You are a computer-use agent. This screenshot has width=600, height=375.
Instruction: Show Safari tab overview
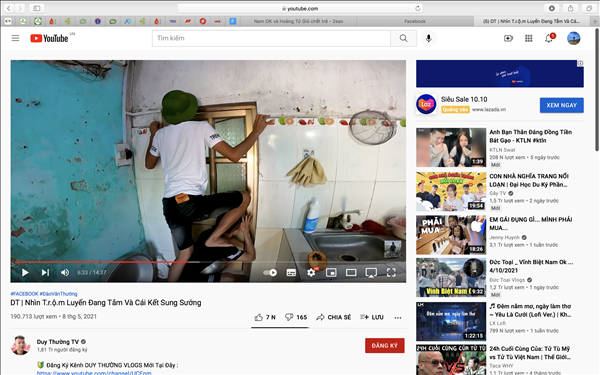click(589, 8)
